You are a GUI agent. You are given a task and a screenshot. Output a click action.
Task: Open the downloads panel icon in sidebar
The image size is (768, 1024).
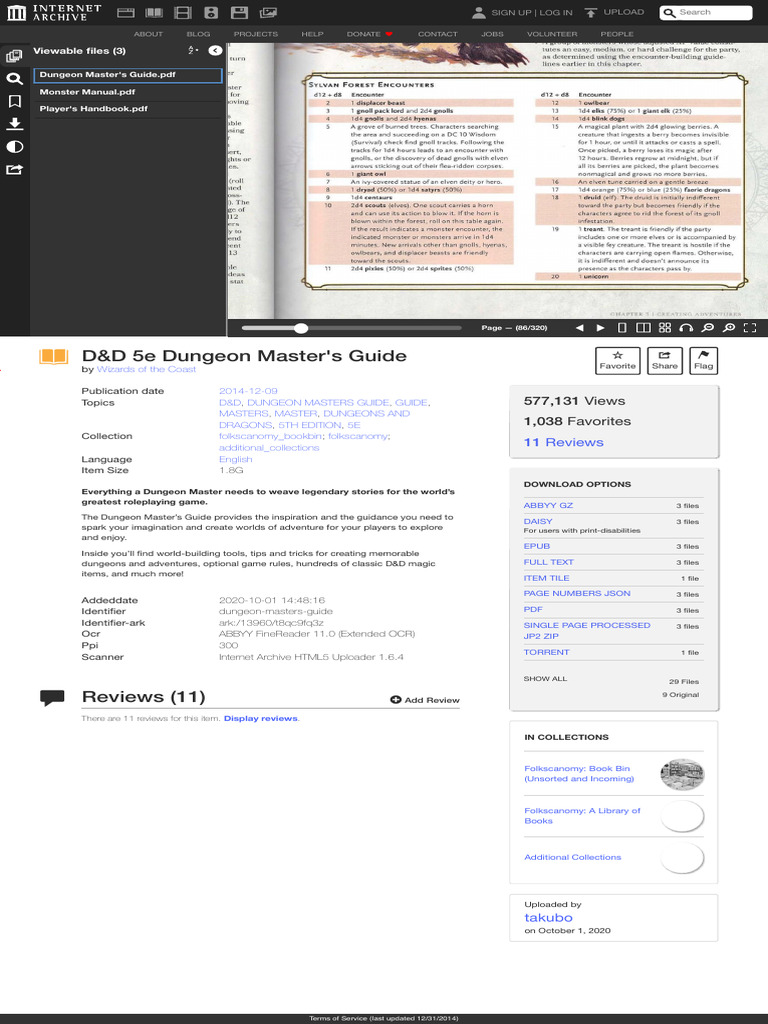point(14,123)
